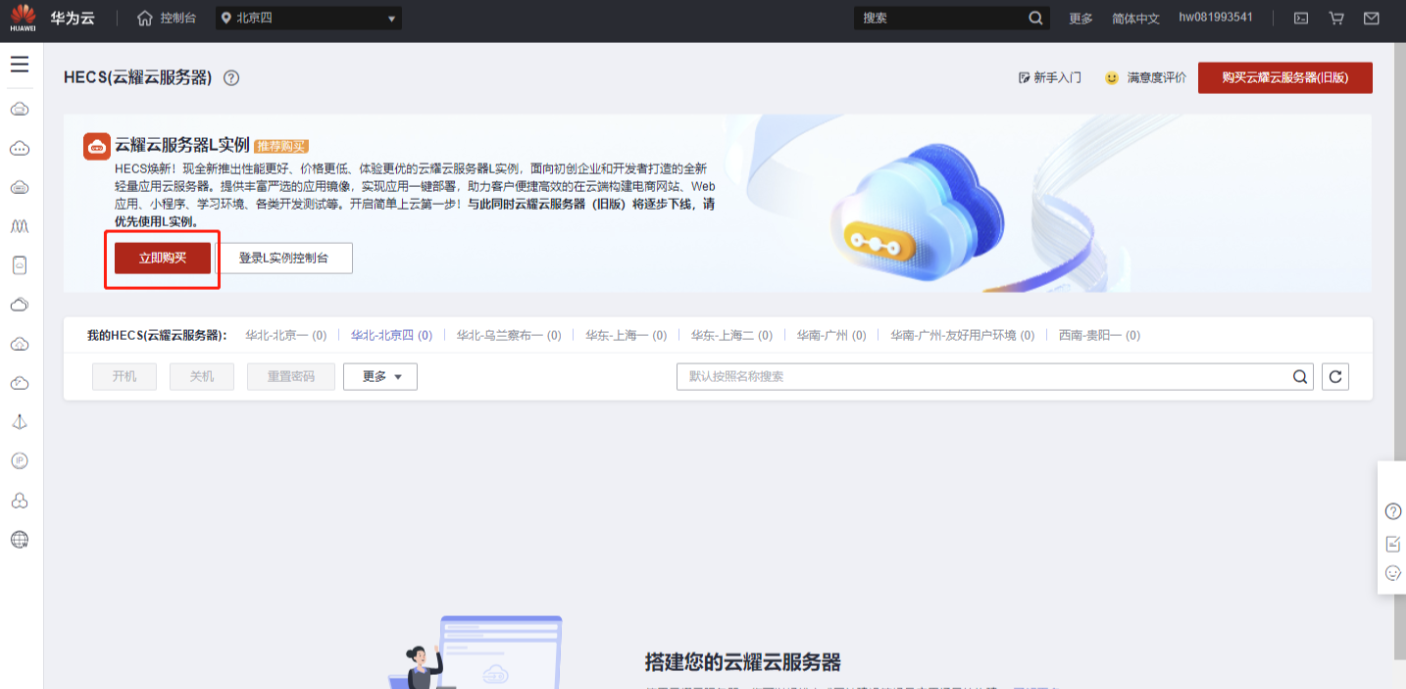Screen dimensions: 1406x689
Task: Switch to 华北-北京四 (0) region tab
Action: click(x=391, y=336)
